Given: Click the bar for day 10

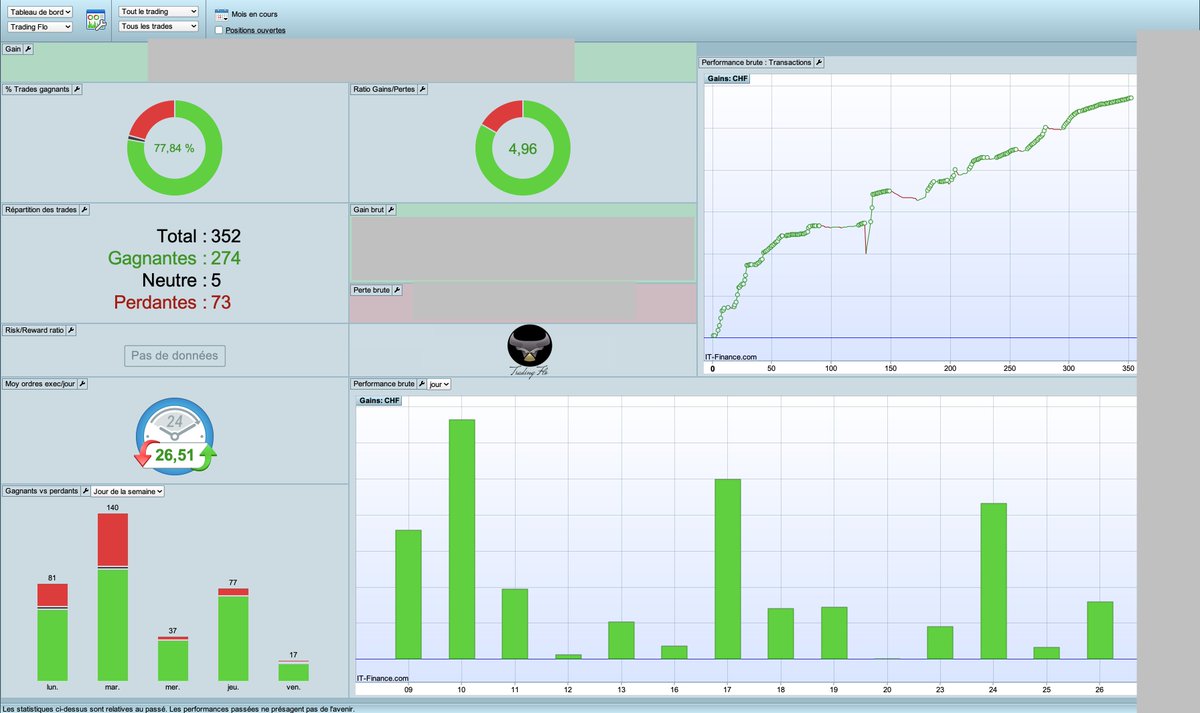Looking at the screenshot, I should tap(461, 539).
